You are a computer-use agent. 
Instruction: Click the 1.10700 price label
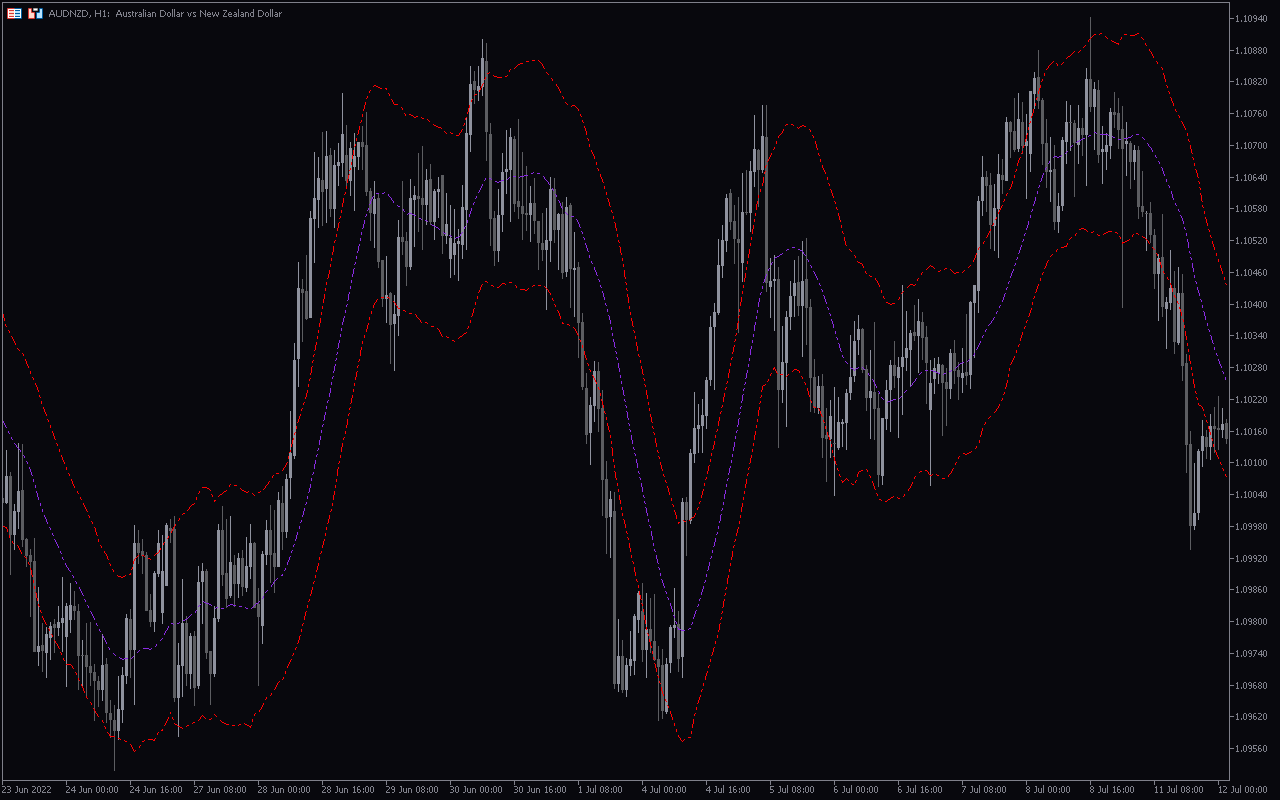pyautogui.click(x=1252, y=146)
